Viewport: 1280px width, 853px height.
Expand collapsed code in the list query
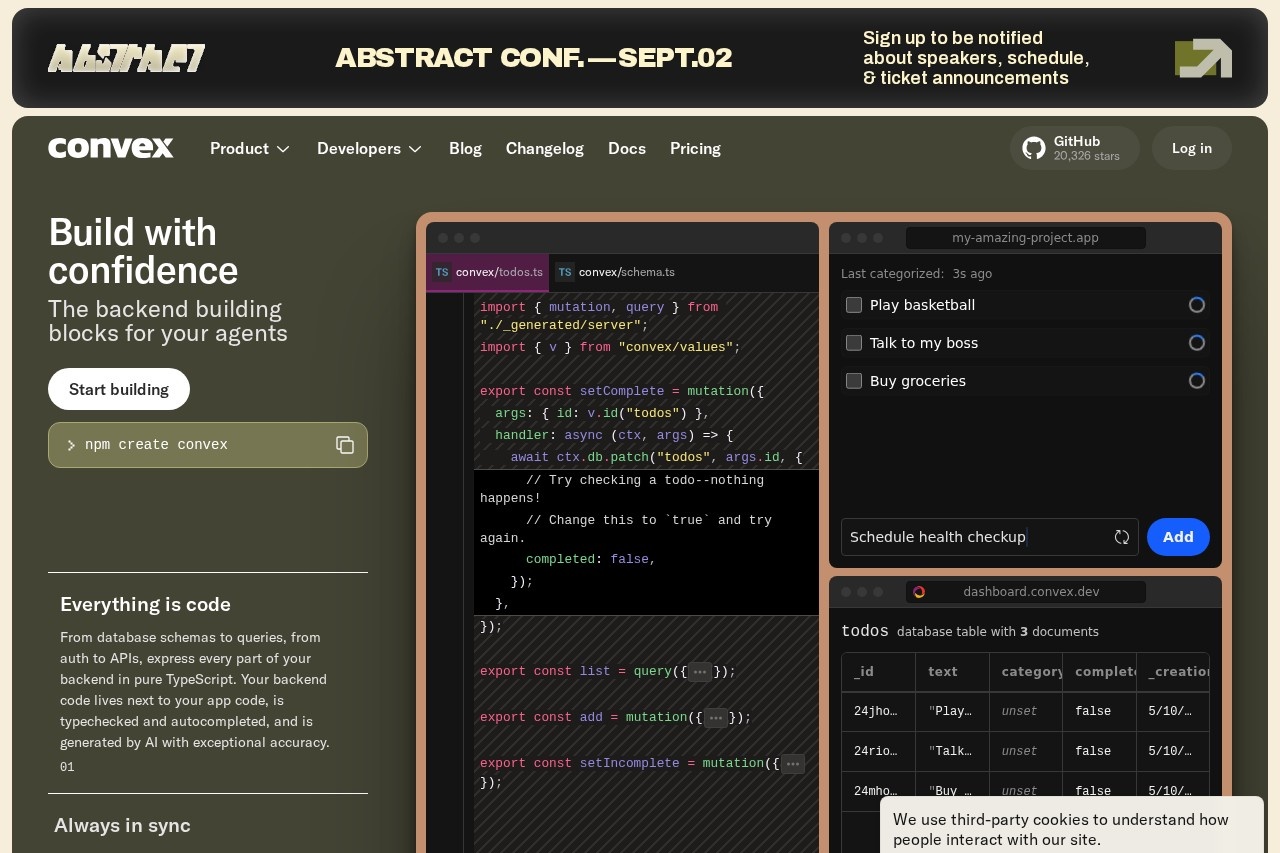pos(700,672)
